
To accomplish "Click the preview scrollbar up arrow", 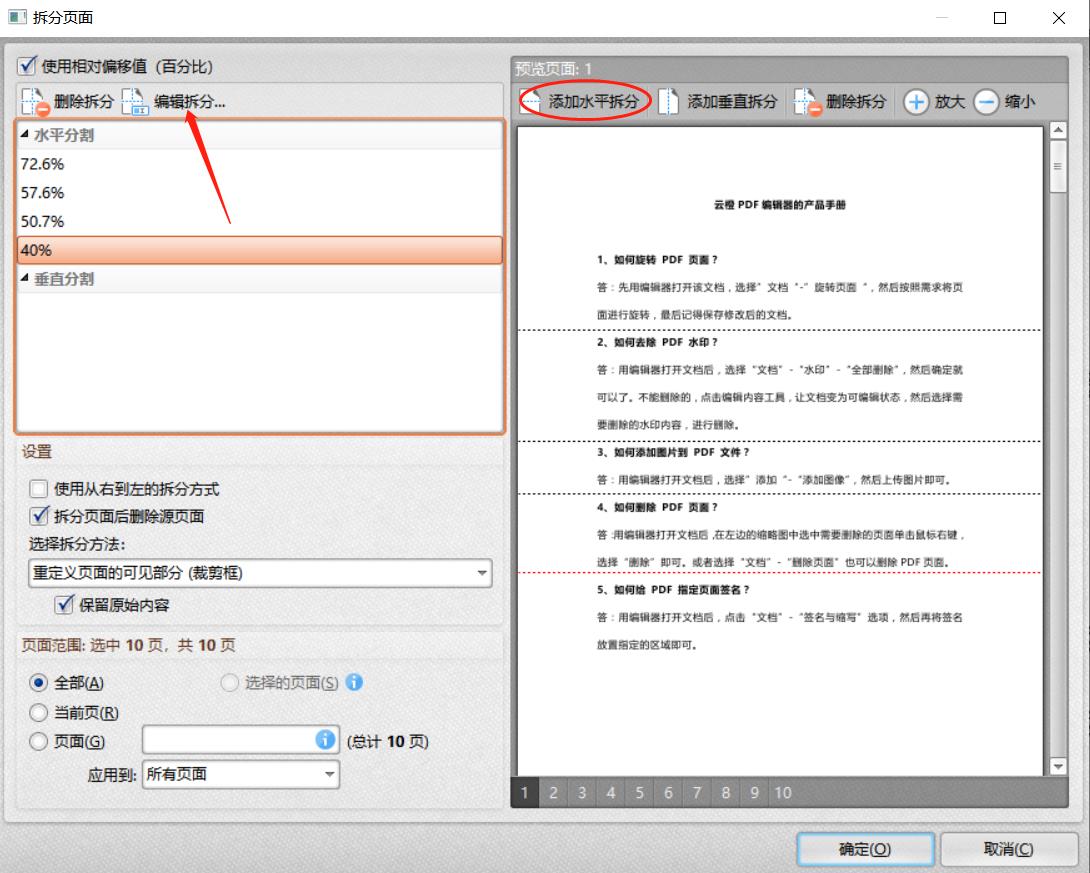I will (x=1058, y=130).
